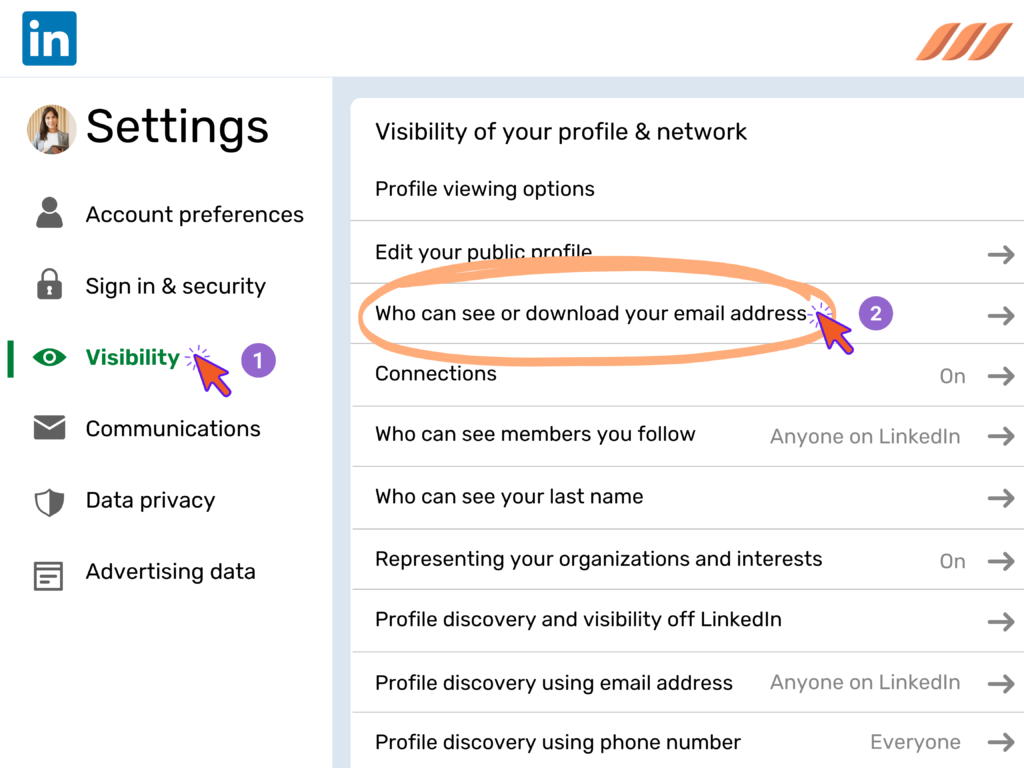Screen dimensions: 1024x768
Task: Open the Communications settings section
Action: 173,428
